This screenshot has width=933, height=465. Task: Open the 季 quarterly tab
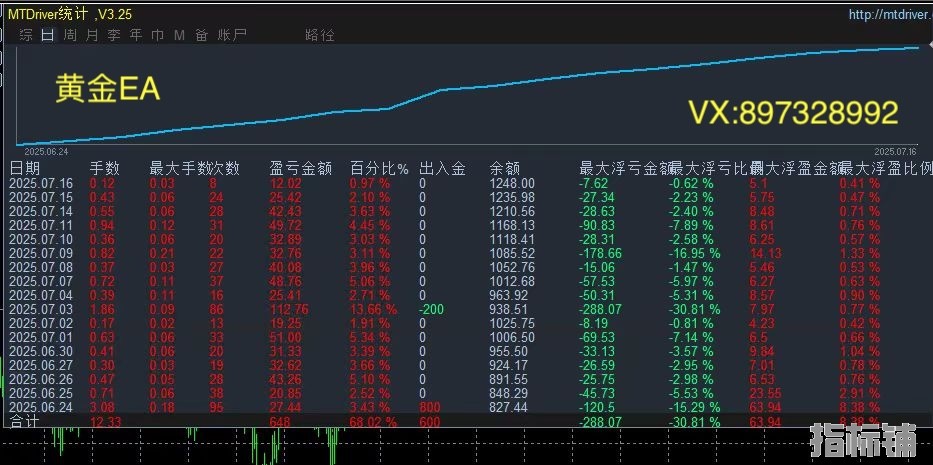click(114, 35)
